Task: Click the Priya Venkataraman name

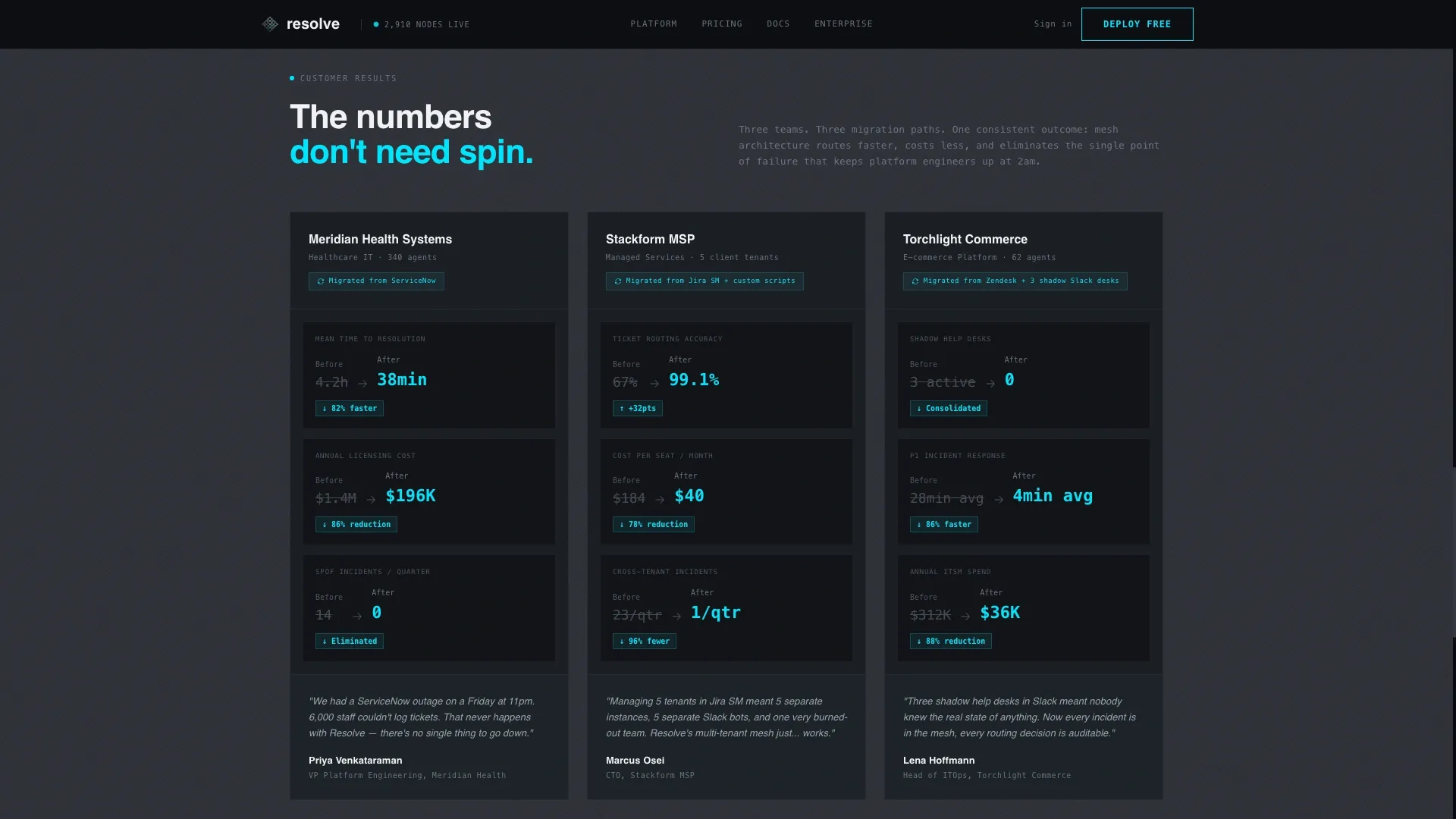Action: coord(356,761)
